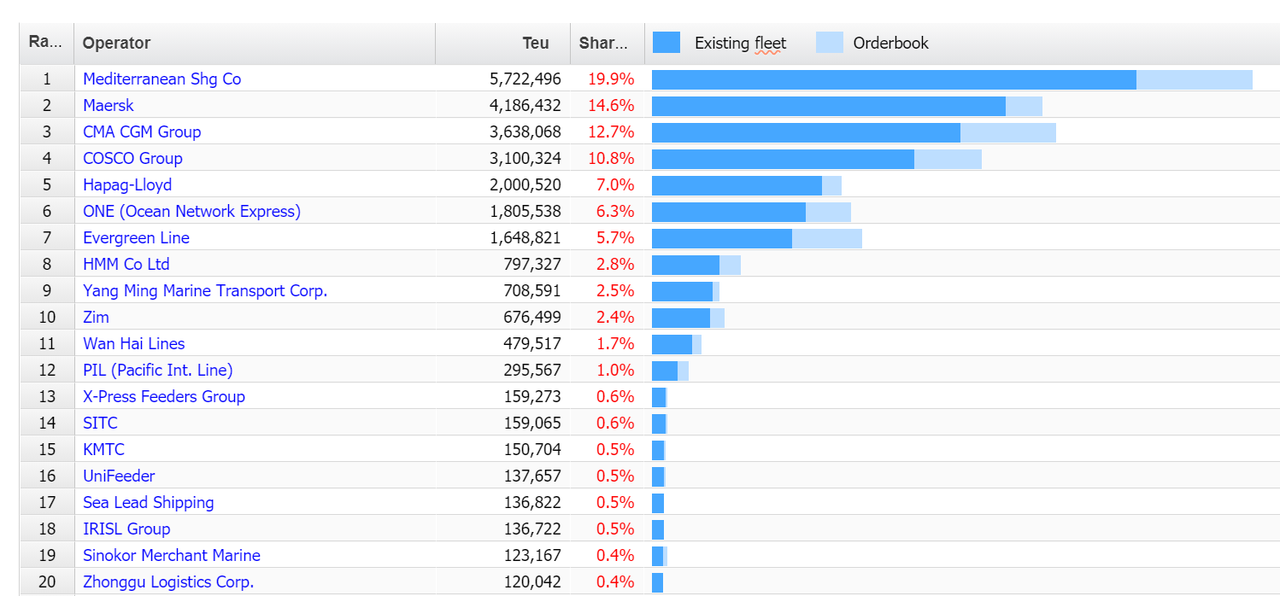
Task: Open the KMTC operator link
Action: point(104,450)
